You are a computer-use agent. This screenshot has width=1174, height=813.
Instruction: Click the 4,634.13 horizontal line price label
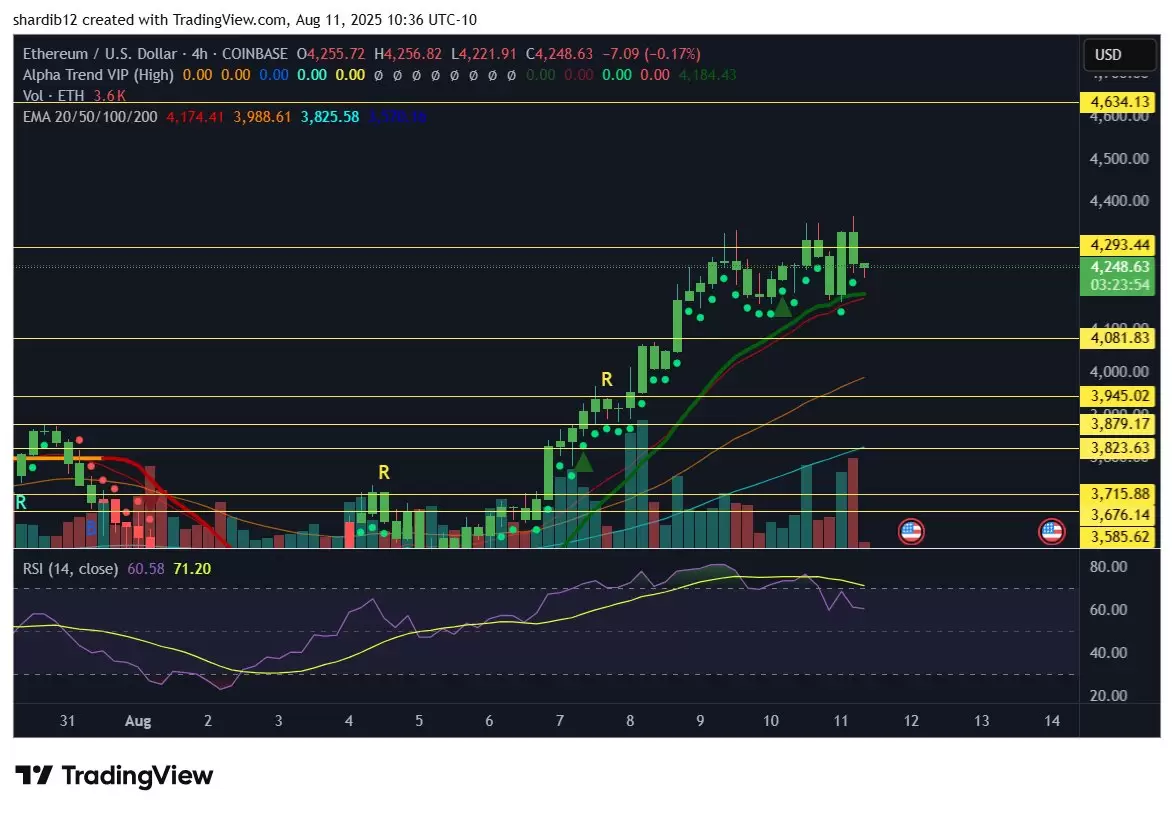click(x=1118, y=102)
